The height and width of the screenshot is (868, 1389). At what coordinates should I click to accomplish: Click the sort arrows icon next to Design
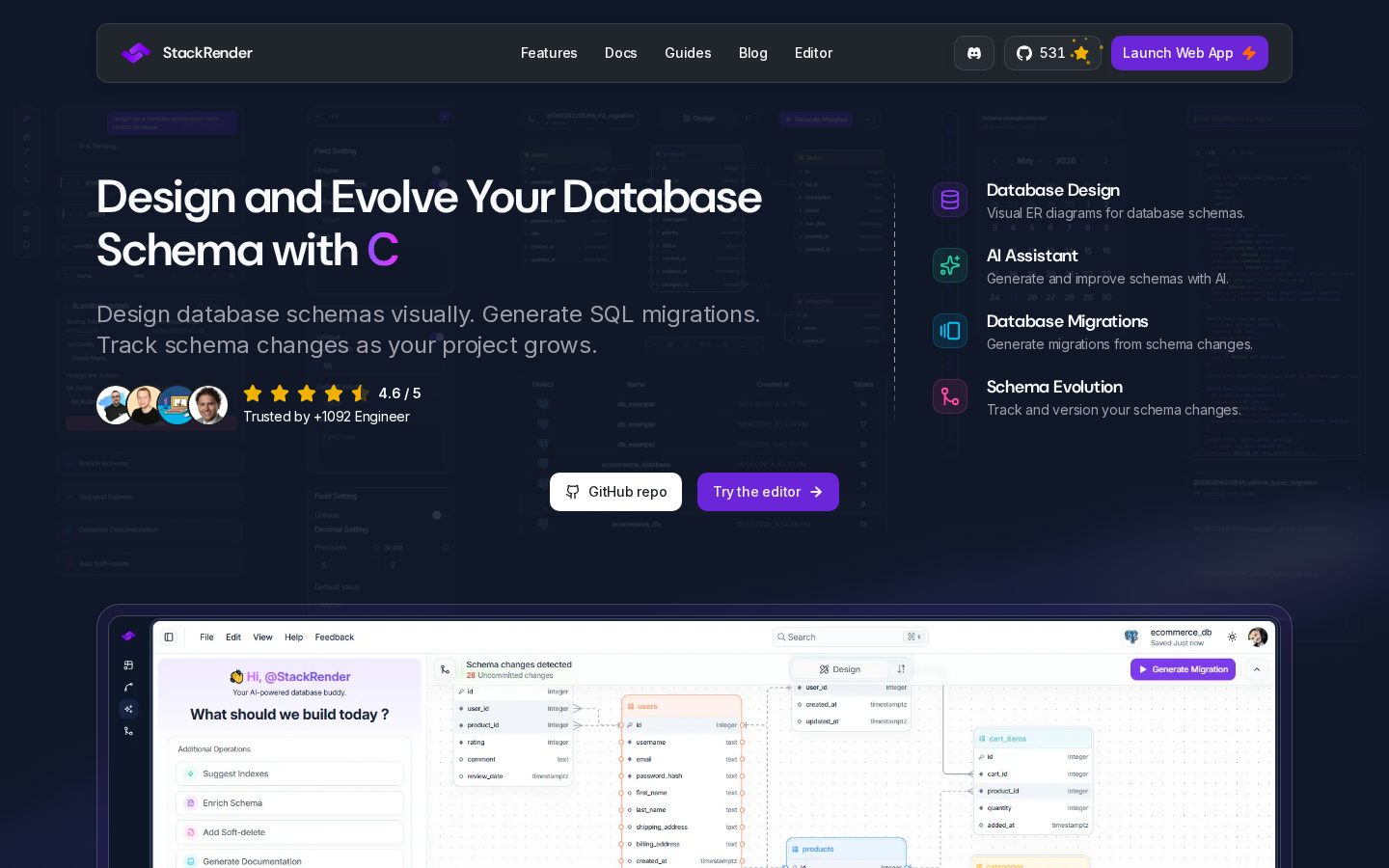pyautogui.click(x=901, y=669)
